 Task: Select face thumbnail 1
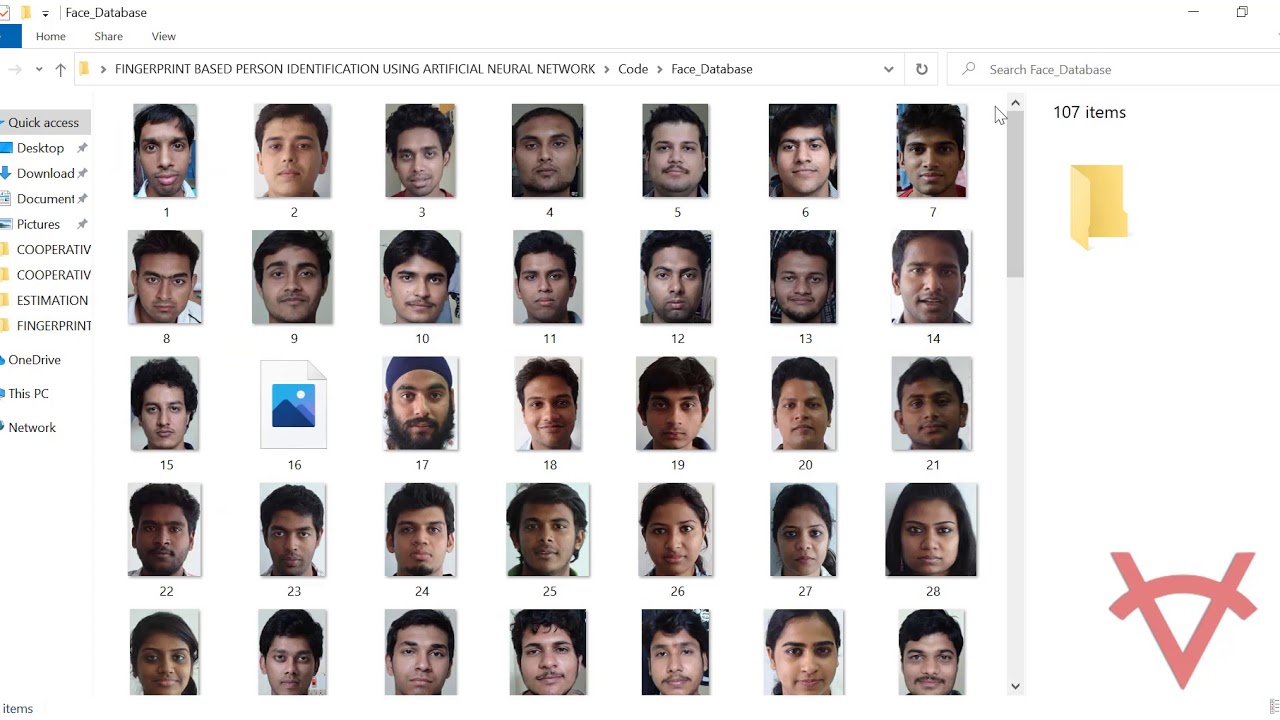165,151
